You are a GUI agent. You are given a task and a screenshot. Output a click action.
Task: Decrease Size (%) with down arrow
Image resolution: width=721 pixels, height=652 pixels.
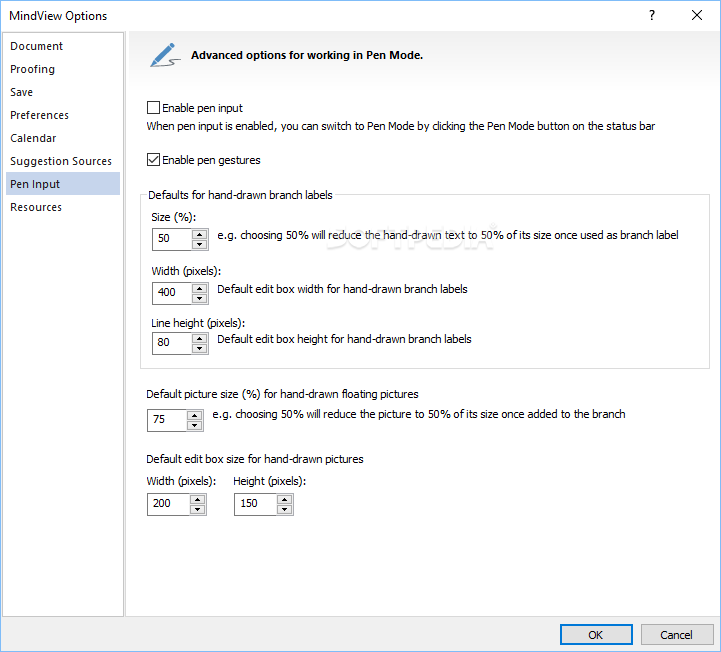pos(200,245)
